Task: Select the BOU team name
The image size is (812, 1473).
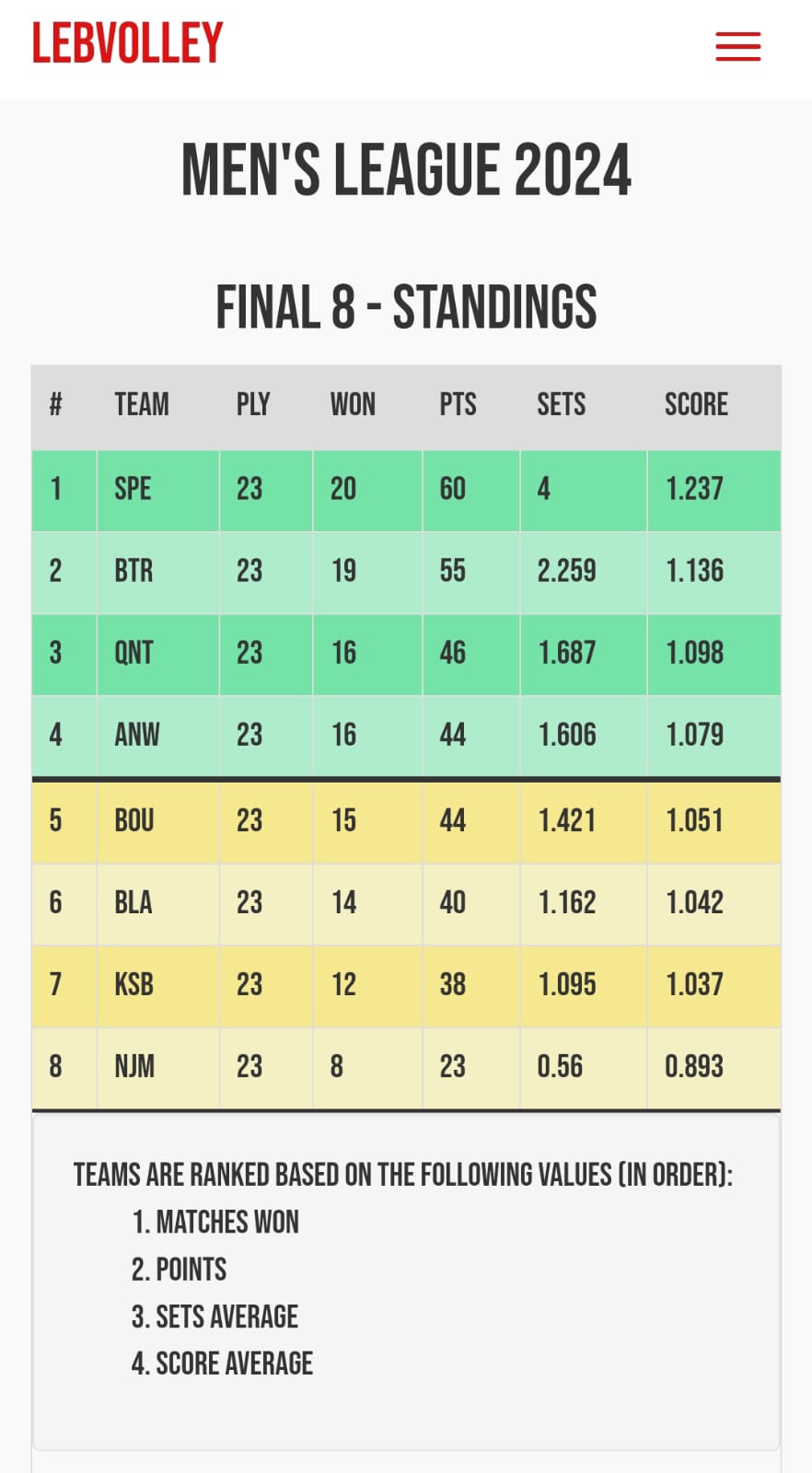Action: (134, 820)
